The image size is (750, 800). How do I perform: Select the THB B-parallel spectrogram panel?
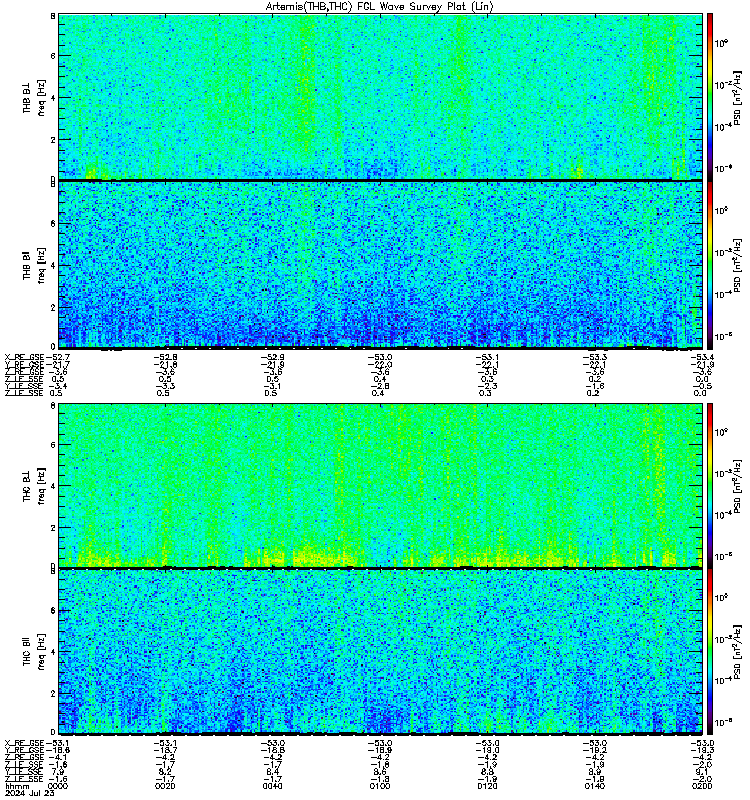(x=381, y=265)
